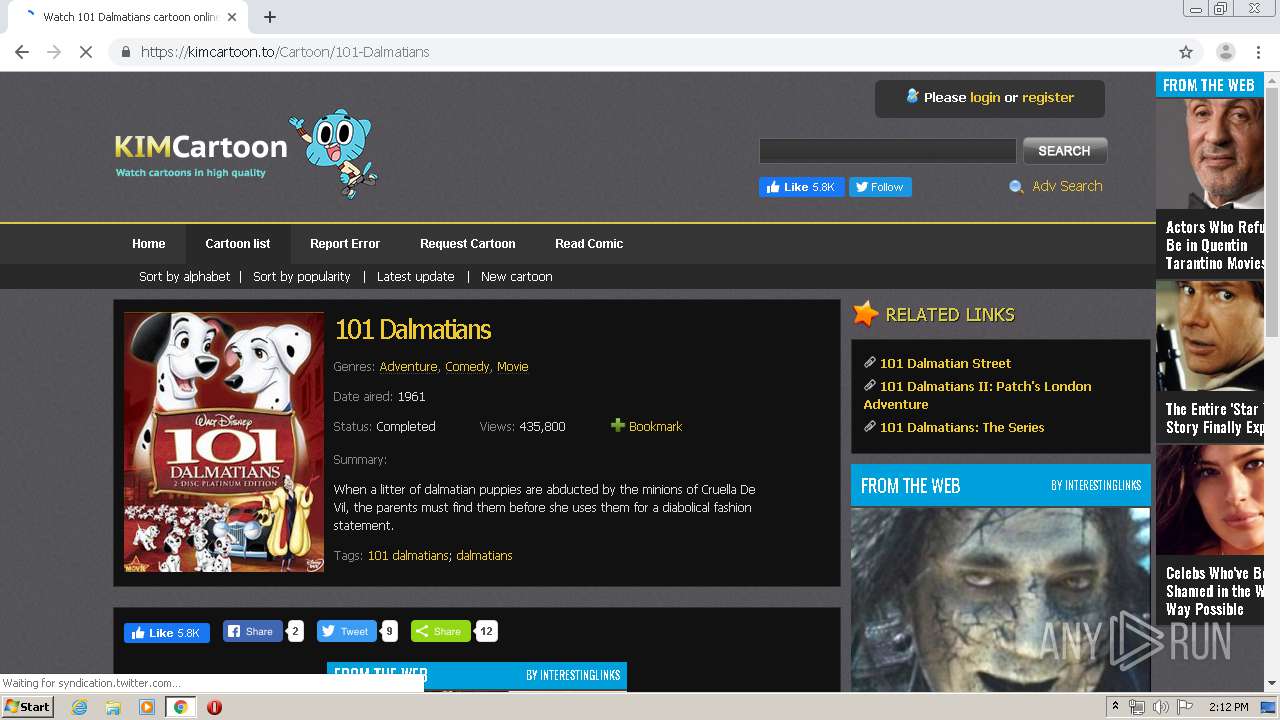Image resolution: width=1280 pixels, height=720 pixels.
Task: Open the Windows Start button
Action: tap(28, 707)
